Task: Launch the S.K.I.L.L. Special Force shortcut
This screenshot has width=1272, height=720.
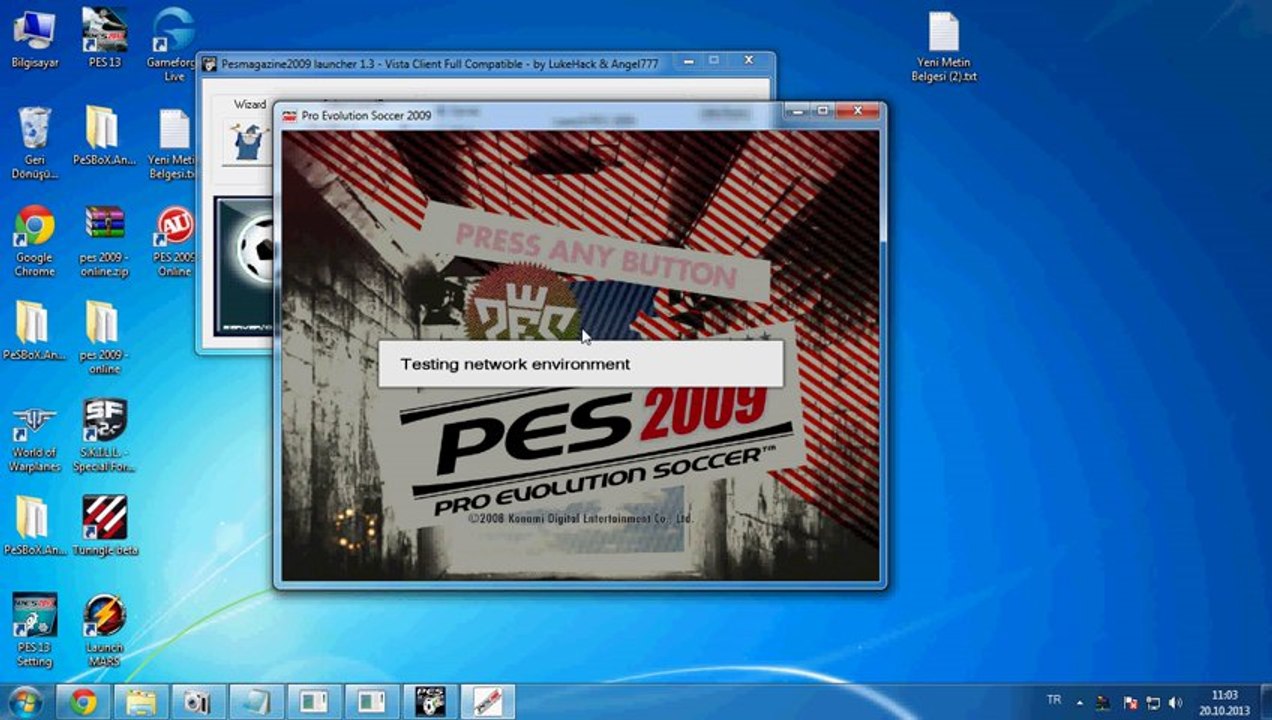Action: (104, 436)
